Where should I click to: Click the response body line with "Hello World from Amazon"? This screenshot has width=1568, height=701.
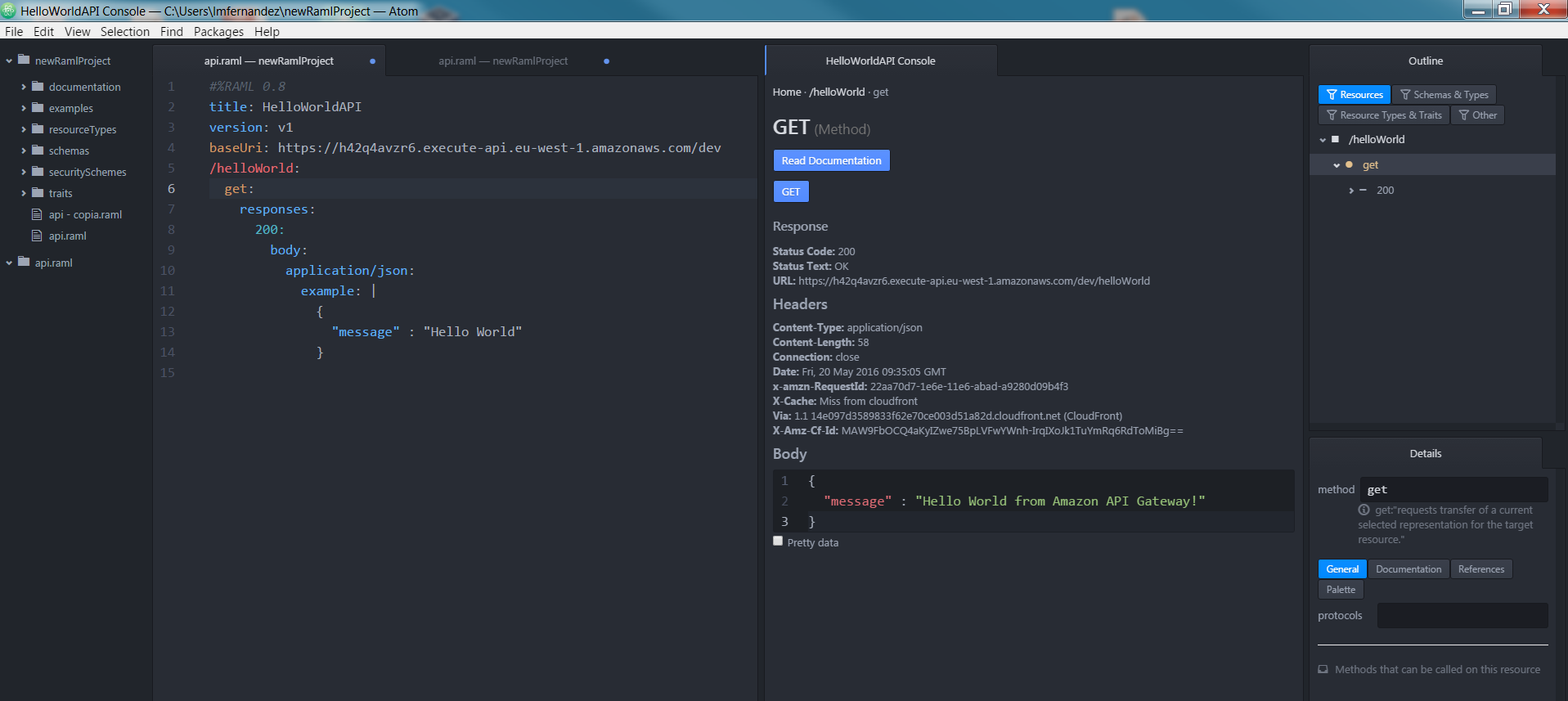pos(1014,501)
